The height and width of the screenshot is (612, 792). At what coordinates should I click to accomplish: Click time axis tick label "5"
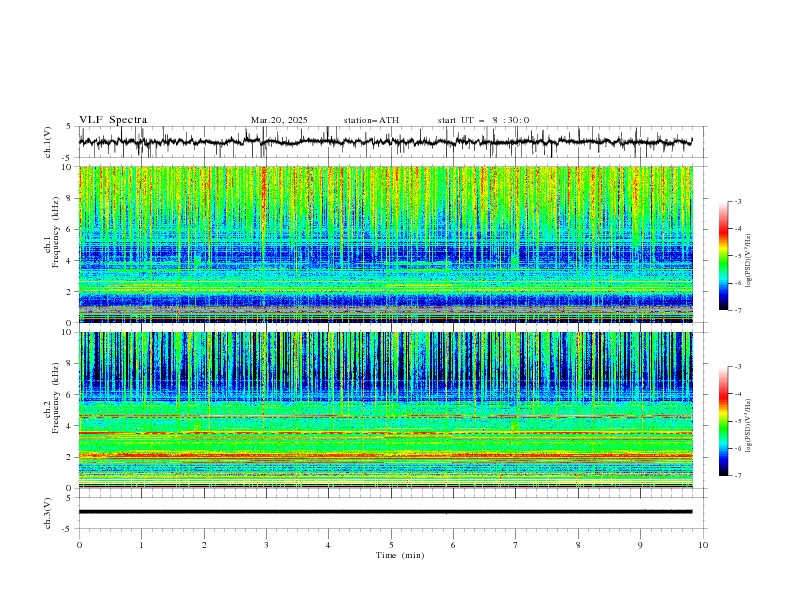pyautogui.click(x=391, y=545)
